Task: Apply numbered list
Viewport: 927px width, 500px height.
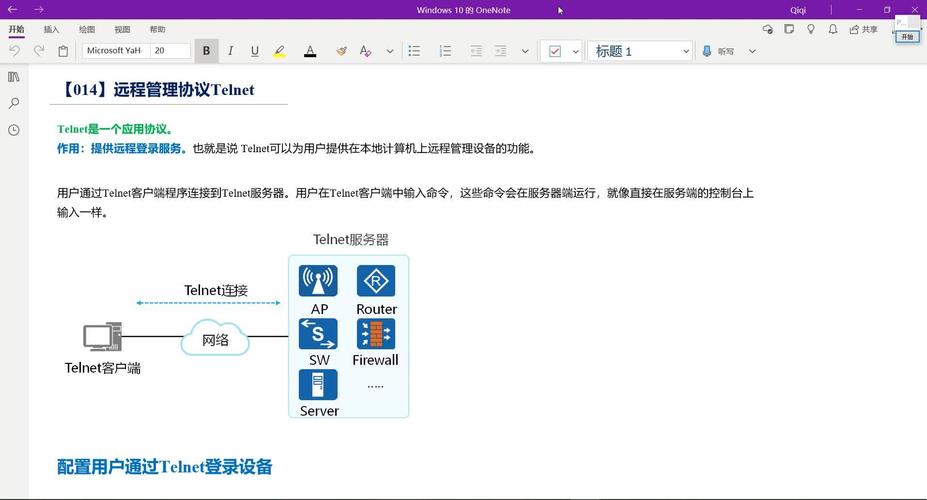Action: pyautogui.click(x=445, y=51)
